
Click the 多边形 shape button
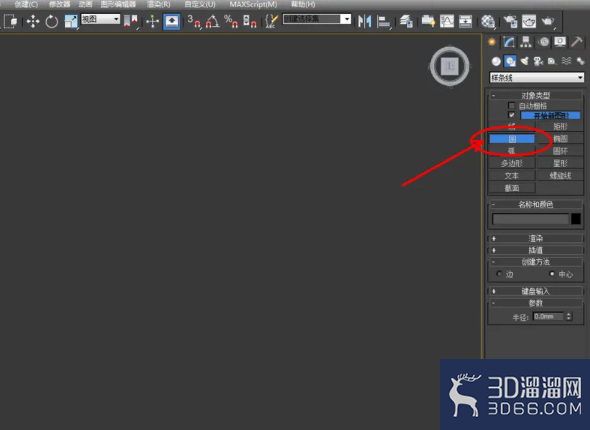(x=512, y=163)
